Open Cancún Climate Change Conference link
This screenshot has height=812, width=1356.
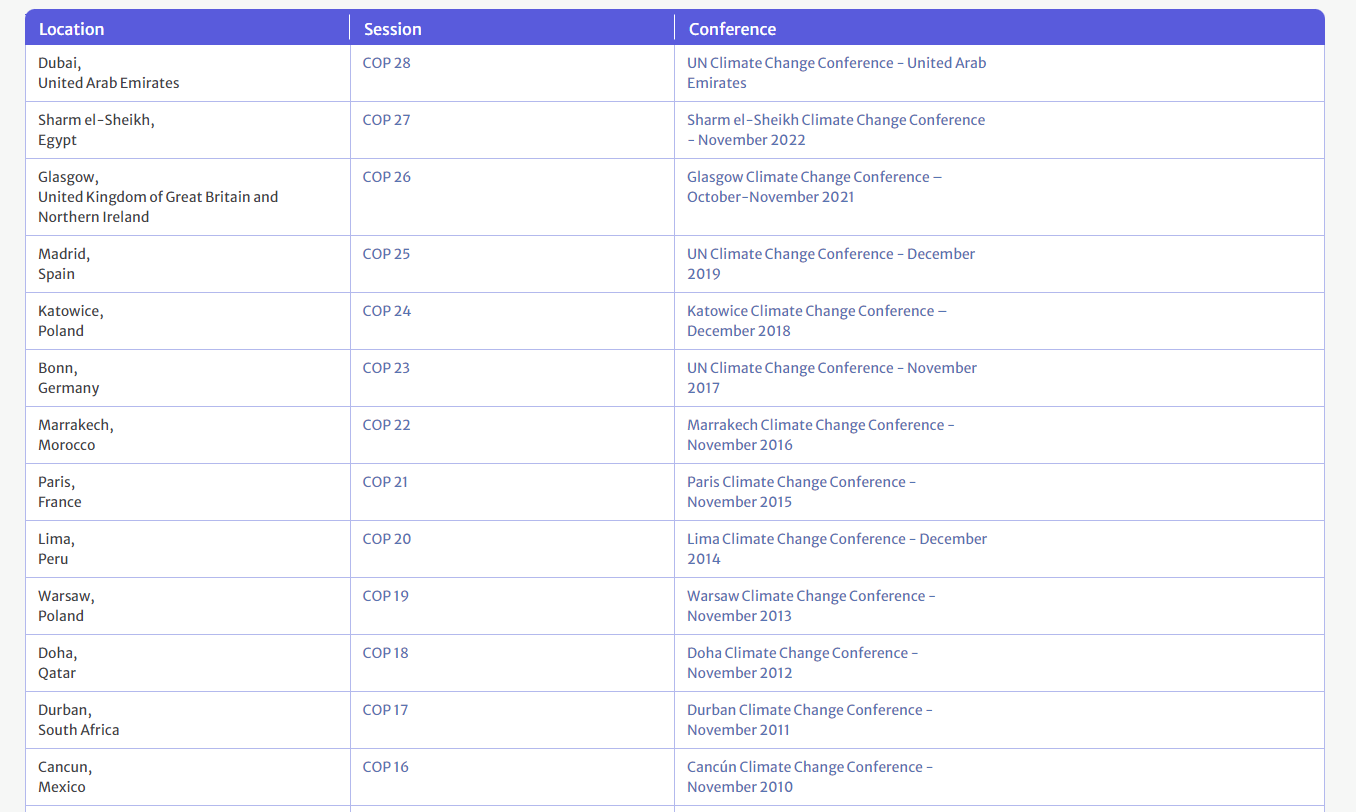(810, 777)
